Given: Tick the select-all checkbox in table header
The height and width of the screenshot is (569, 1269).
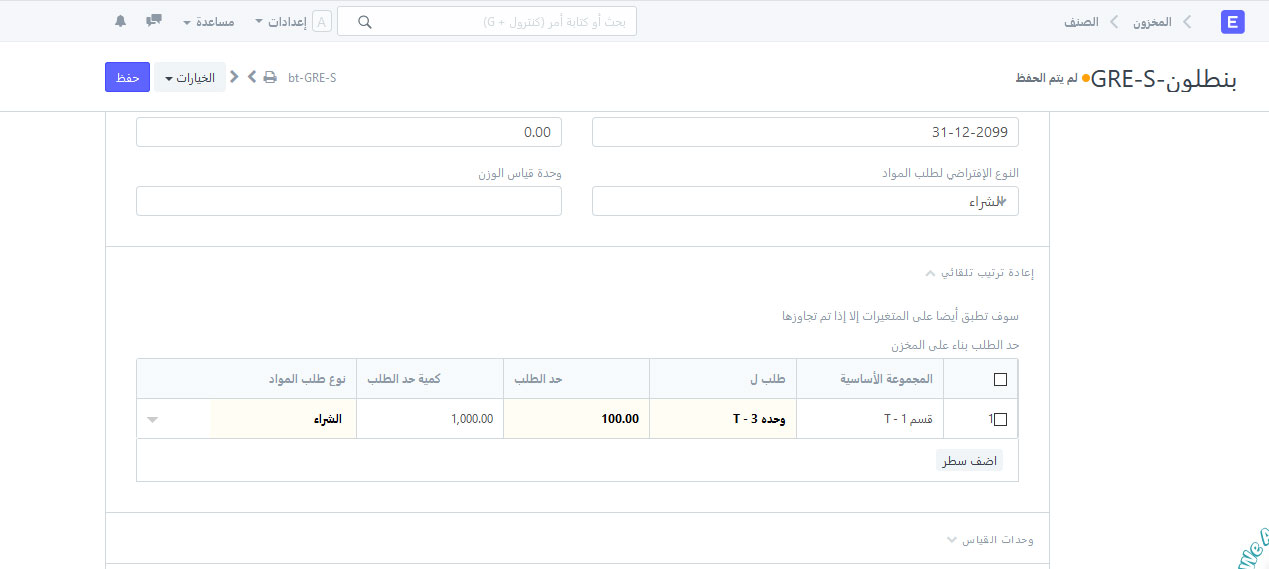Looking at the screenshot, I should [x=1000, y=380].
